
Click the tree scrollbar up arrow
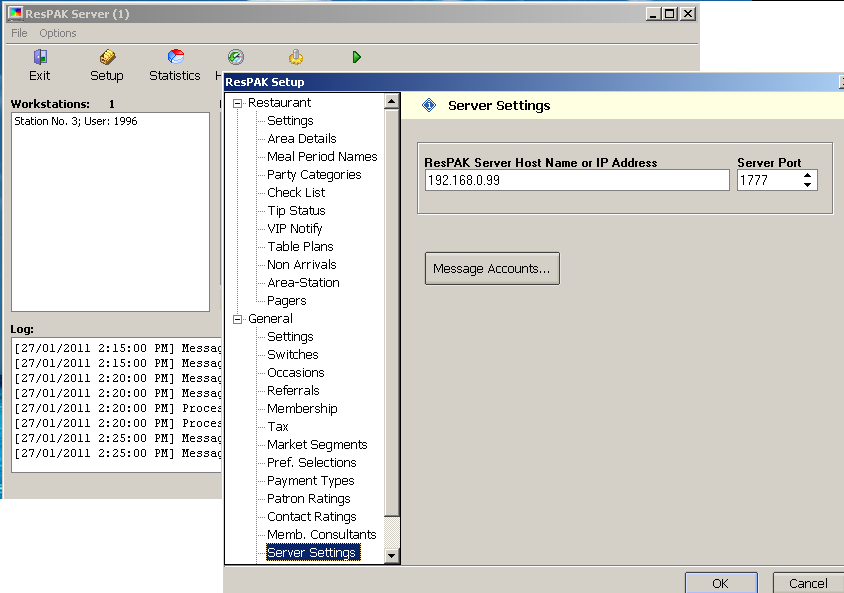point(392,101)
